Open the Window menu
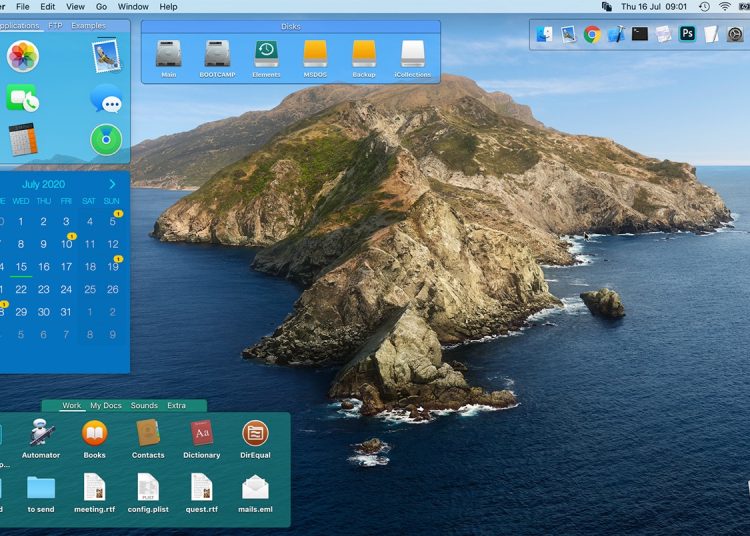The width and height of the screenshot is (750, 536). pos(133,6)
